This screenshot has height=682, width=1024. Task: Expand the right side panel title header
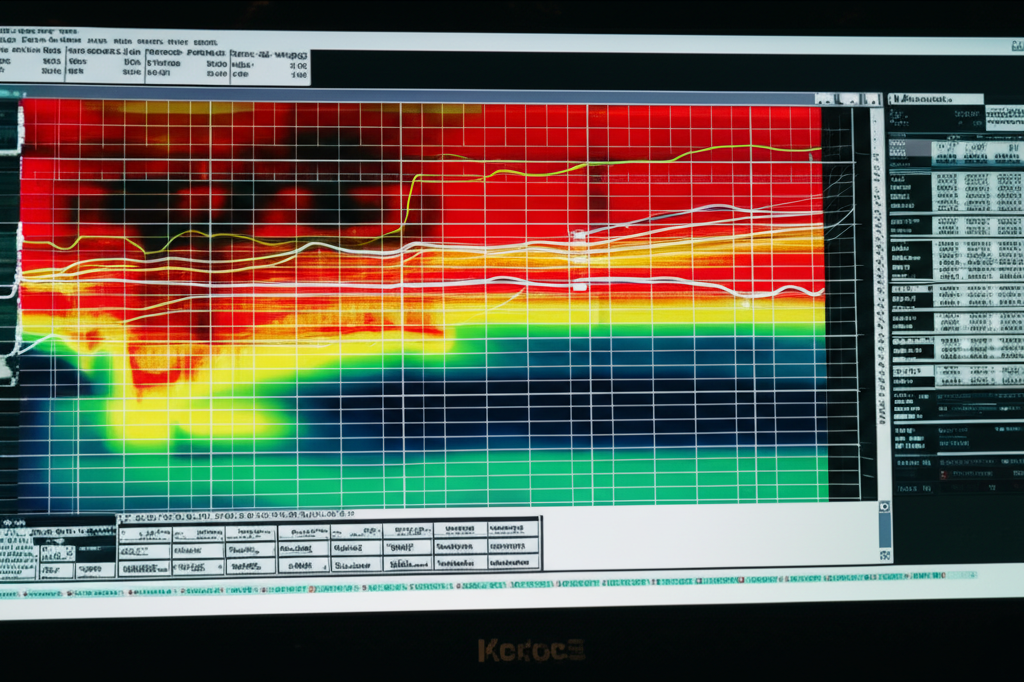point(935,100)
